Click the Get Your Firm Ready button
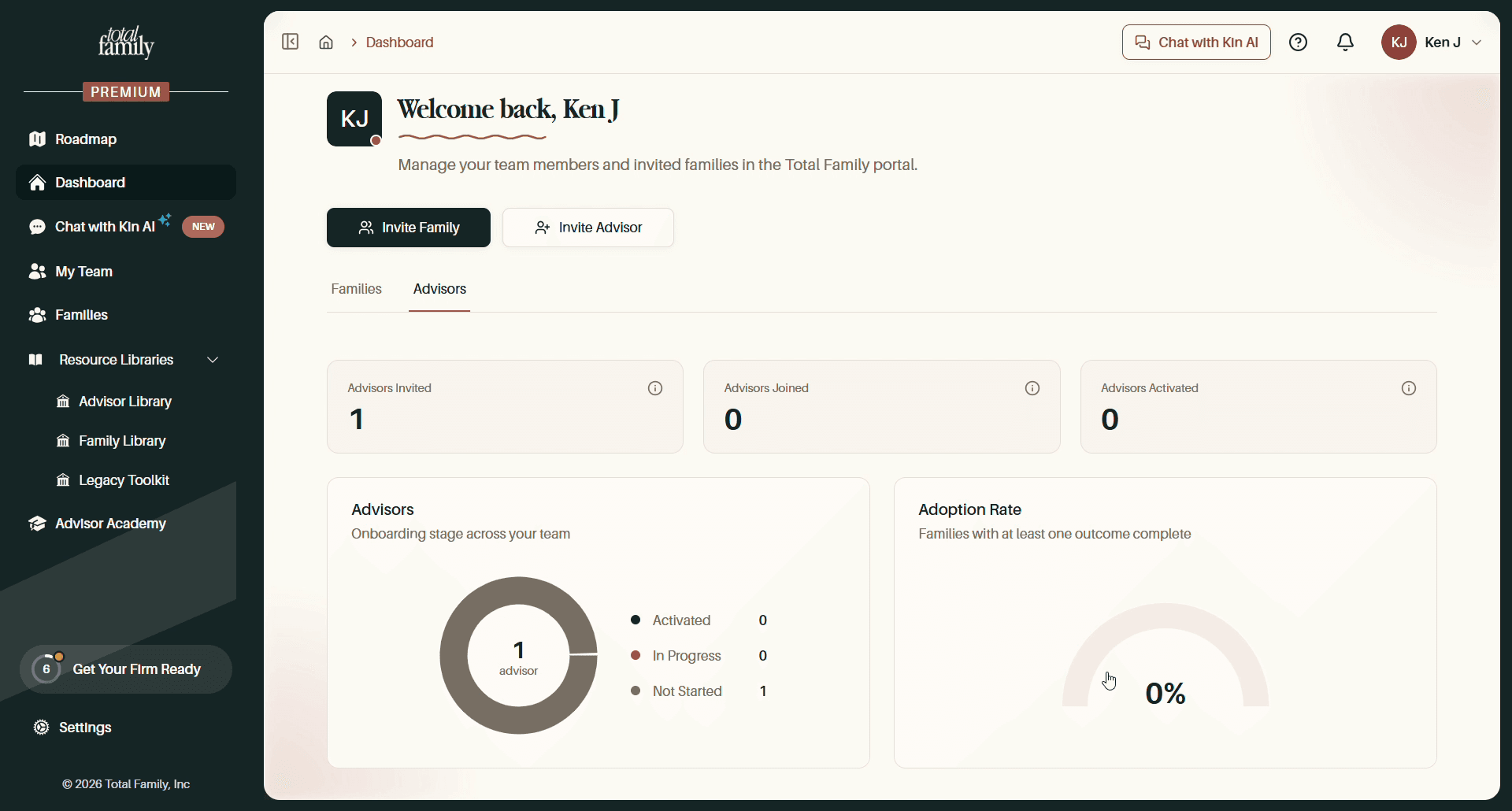Viewport: 1512px width, 811px height. (x=126, y=669)
